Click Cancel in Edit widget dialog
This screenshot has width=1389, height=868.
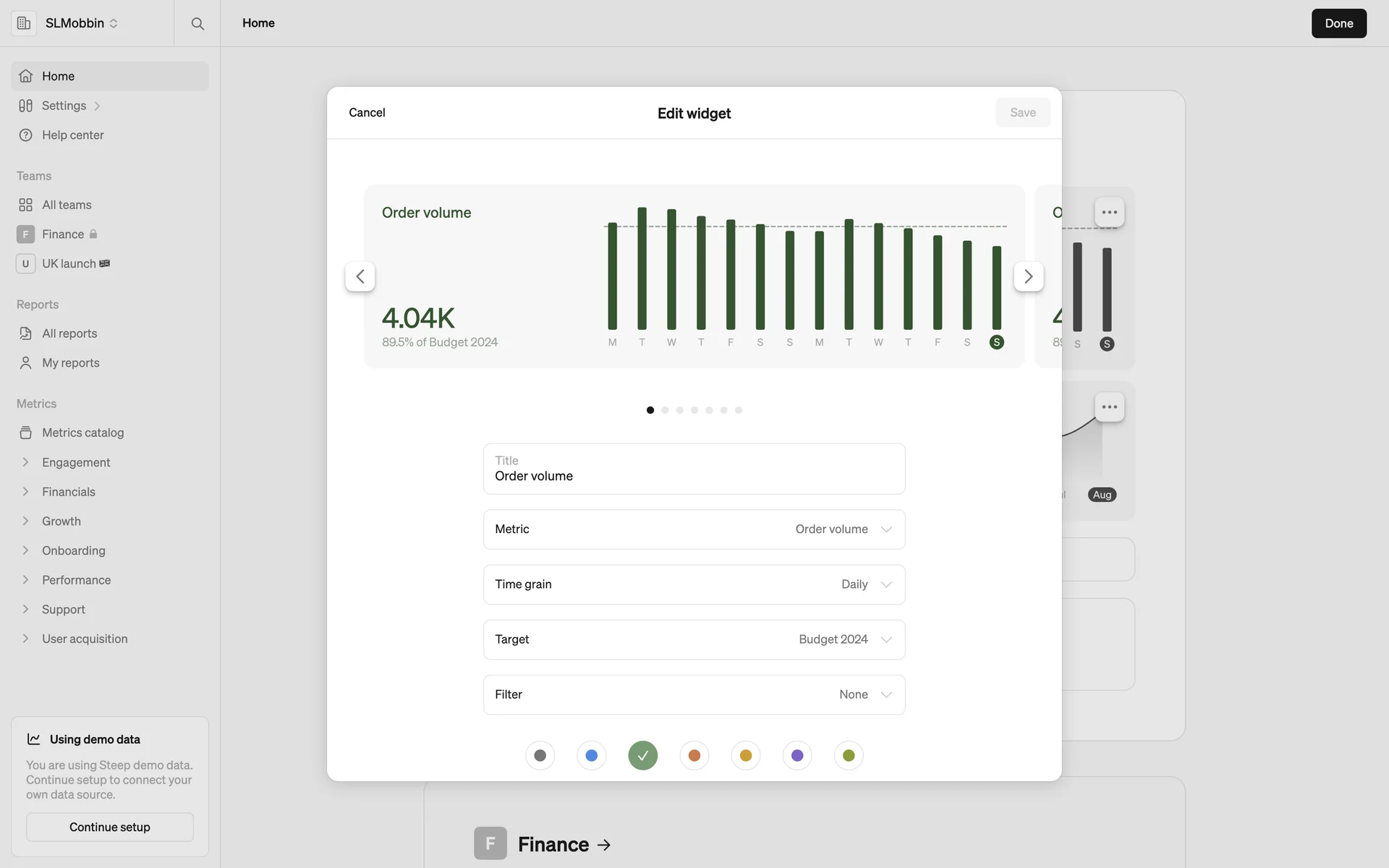click(367, 113)
